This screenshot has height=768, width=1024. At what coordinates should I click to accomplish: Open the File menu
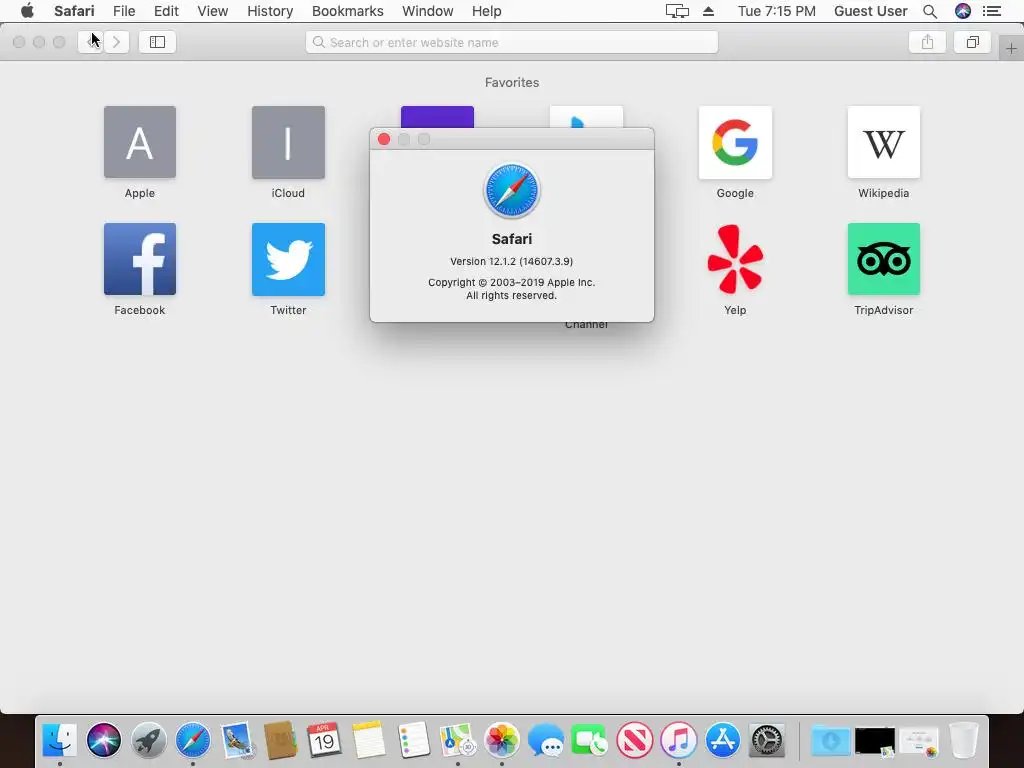tap(124, 11)
